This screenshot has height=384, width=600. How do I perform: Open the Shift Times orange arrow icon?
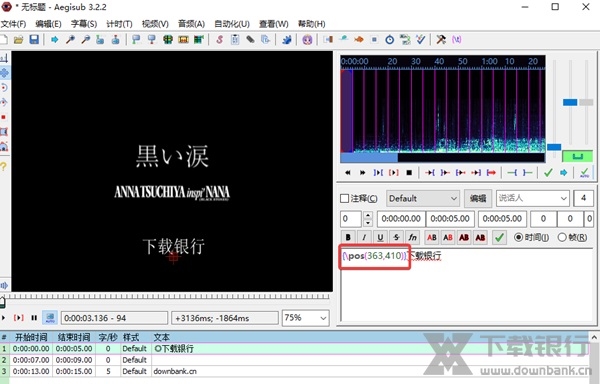tap(359, 39)
